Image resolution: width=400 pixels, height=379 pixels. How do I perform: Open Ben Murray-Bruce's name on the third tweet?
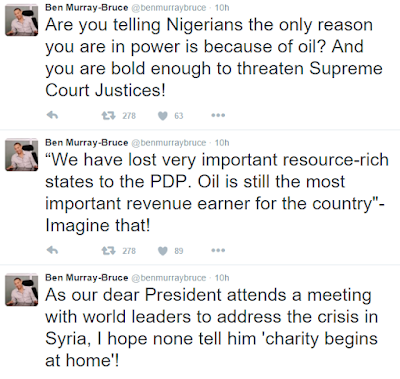pyautogui.click(x=86, y=277)
